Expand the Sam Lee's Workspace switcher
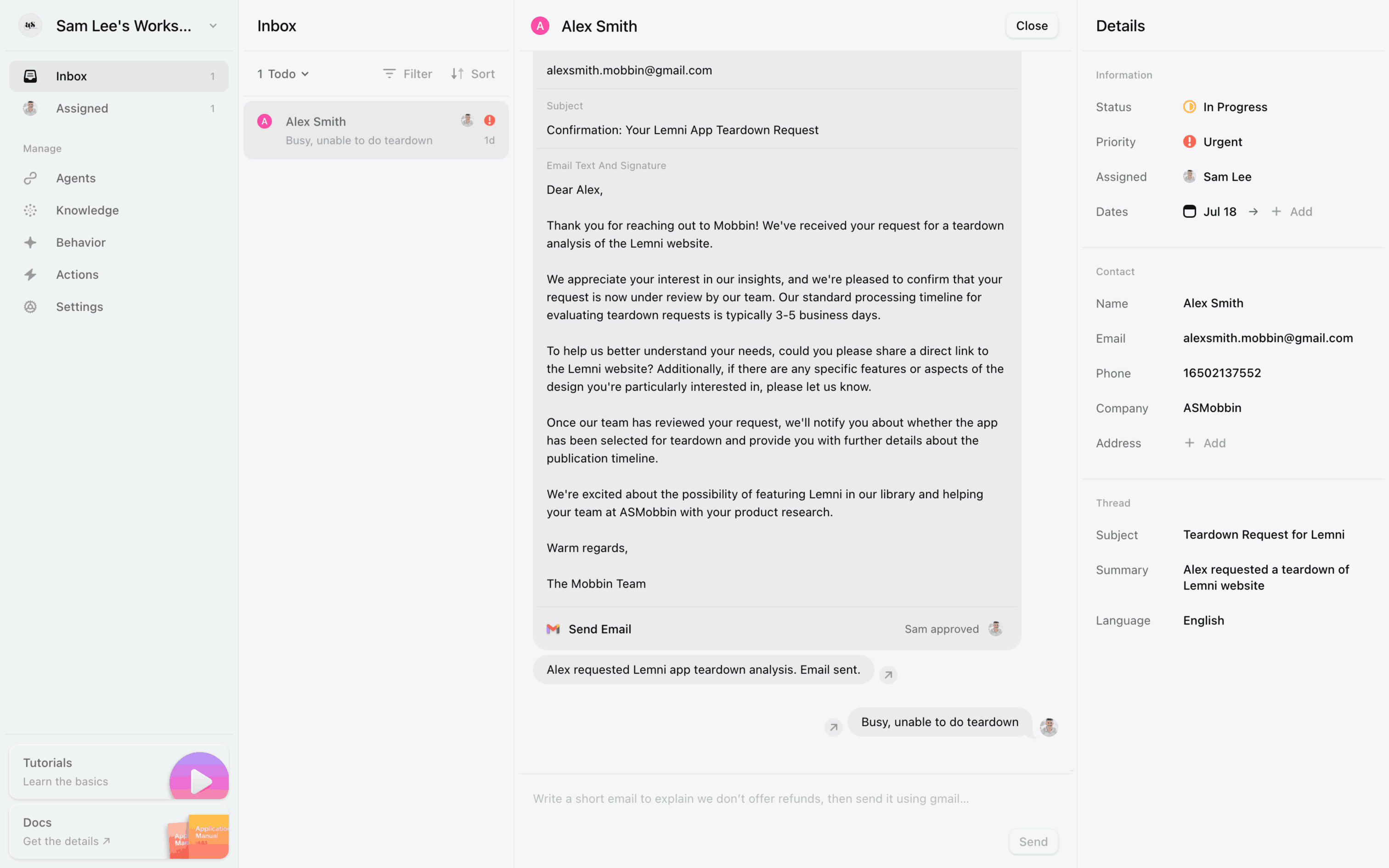This screenshot has width=1389, height=868. coord(213,26)
